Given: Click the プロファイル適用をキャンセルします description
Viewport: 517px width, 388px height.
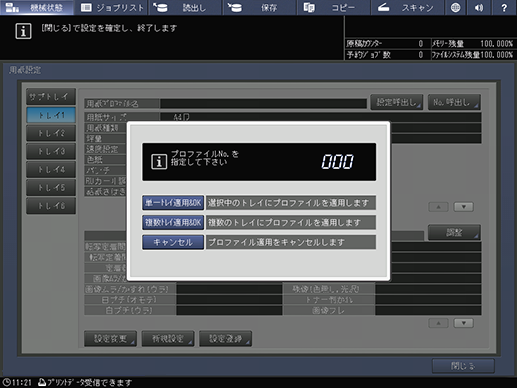Looking at the screenshot, I should coord(291,242).
